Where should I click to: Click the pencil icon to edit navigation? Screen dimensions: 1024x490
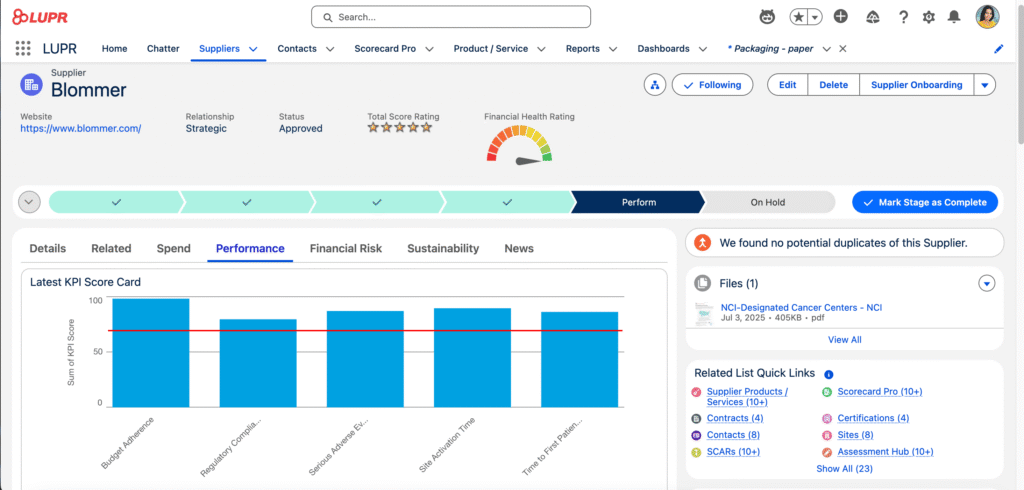tap(998, 48)
